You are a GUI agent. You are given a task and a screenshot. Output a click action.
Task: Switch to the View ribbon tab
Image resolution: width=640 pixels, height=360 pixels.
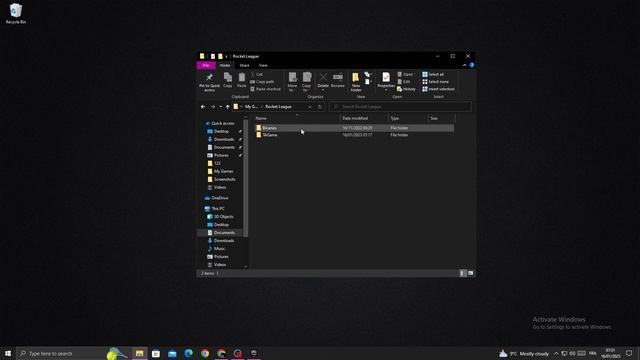[x=263, y=65]
